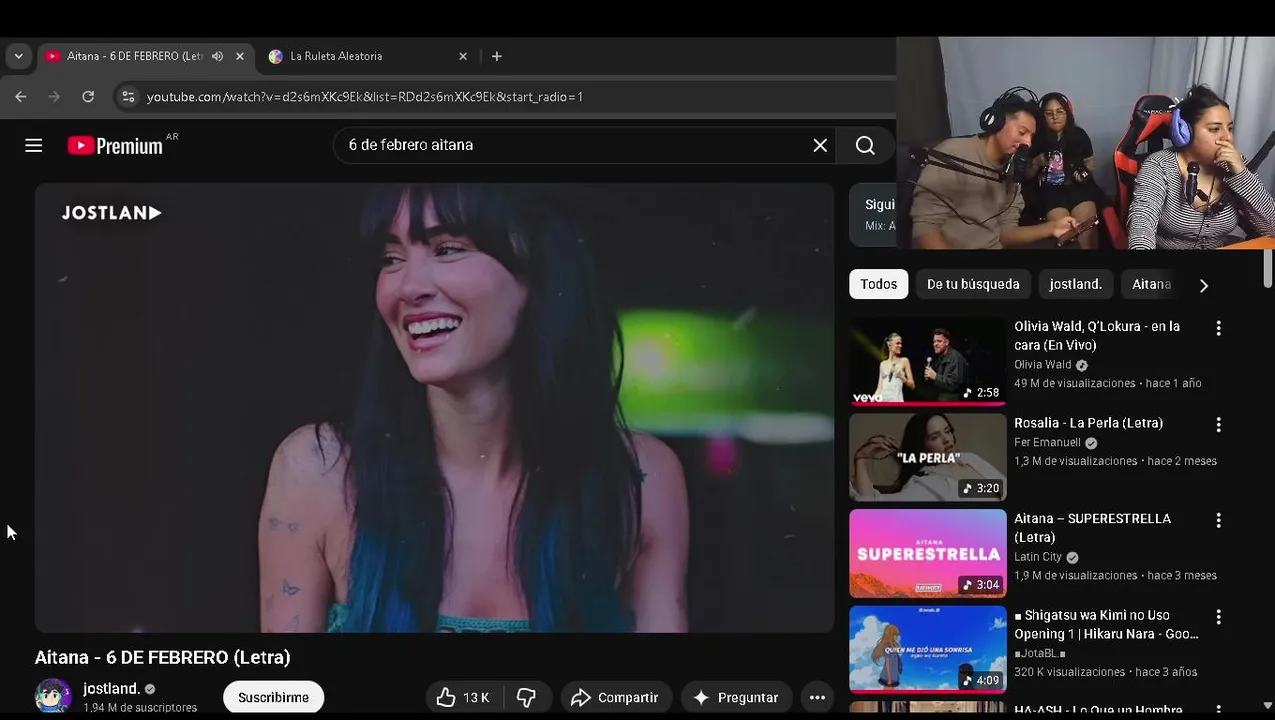Reload the page
Viewport: 1275px width, 720px height.
(88, 97)
